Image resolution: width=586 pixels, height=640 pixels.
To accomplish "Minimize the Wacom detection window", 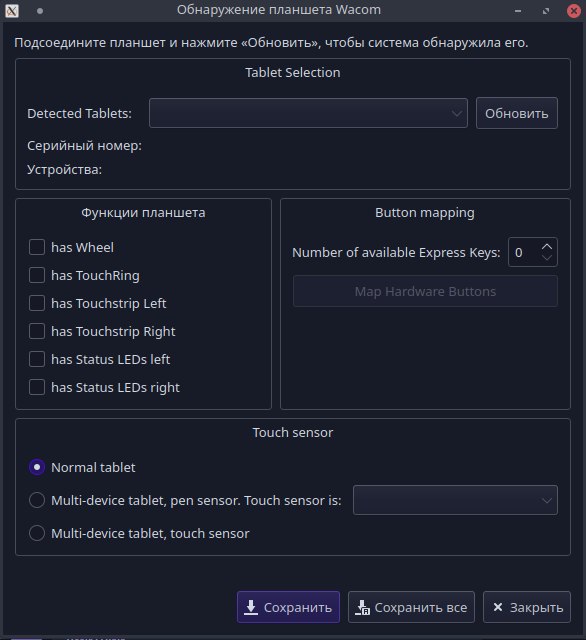I will pyautogui.click(x=518, y=11).
